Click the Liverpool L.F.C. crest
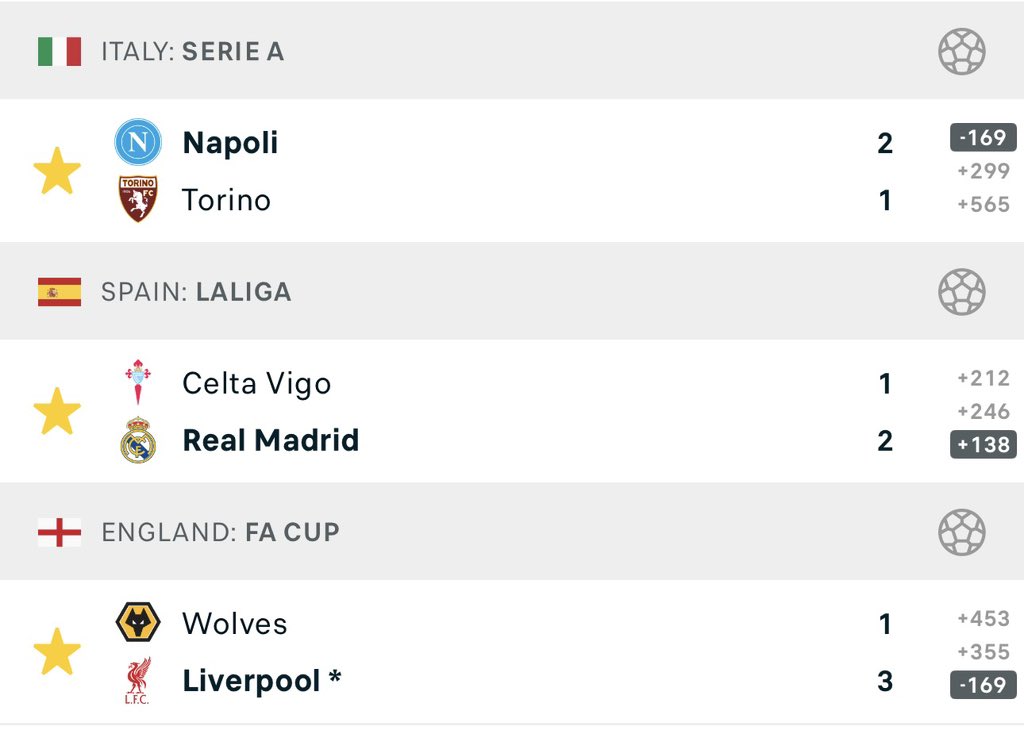Image resolution: width=1024 pixels, height=730 pixels. coord(138,680)
